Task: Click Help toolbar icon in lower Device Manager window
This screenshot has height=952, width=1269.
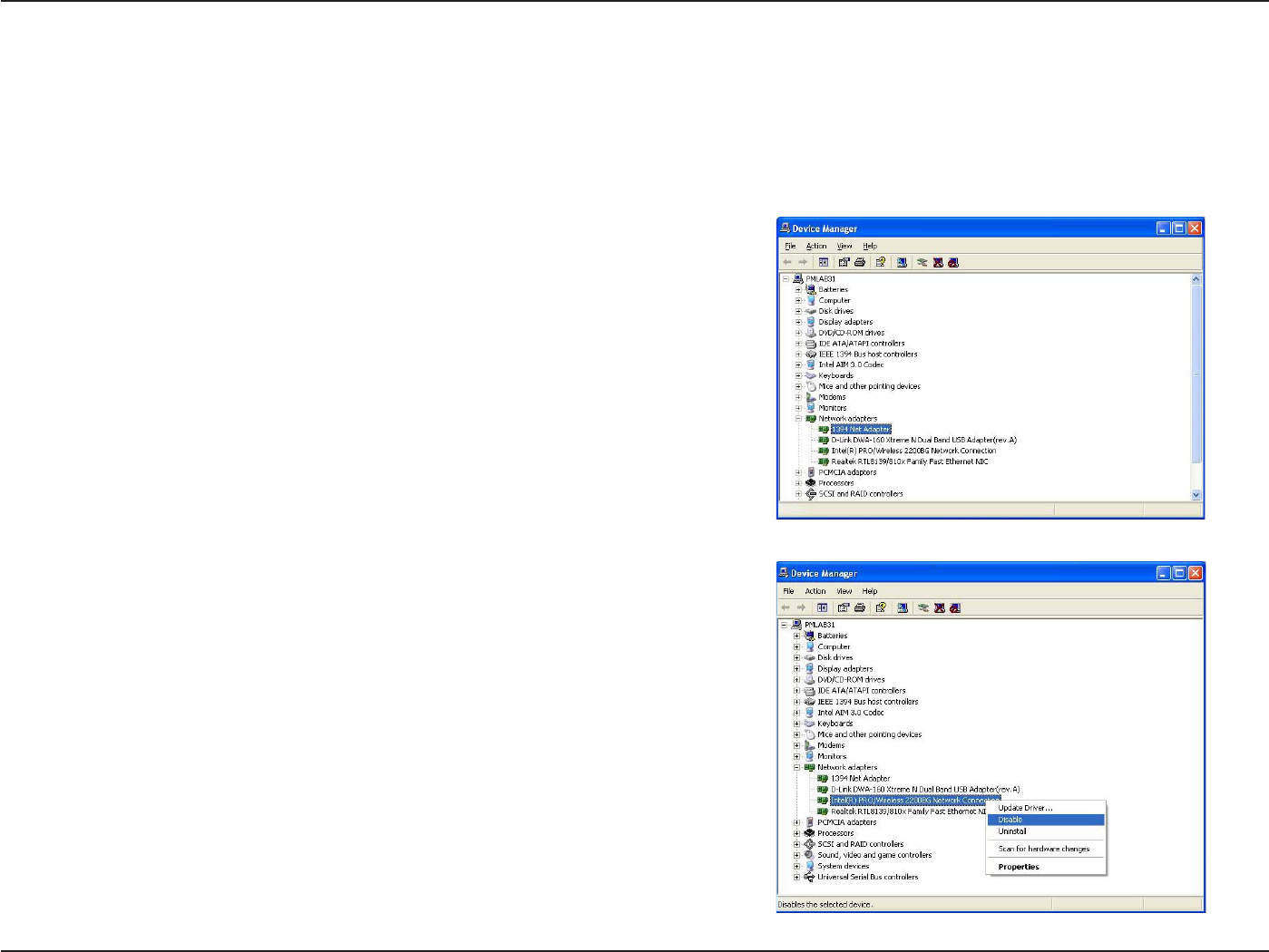Action: (880, 607)
